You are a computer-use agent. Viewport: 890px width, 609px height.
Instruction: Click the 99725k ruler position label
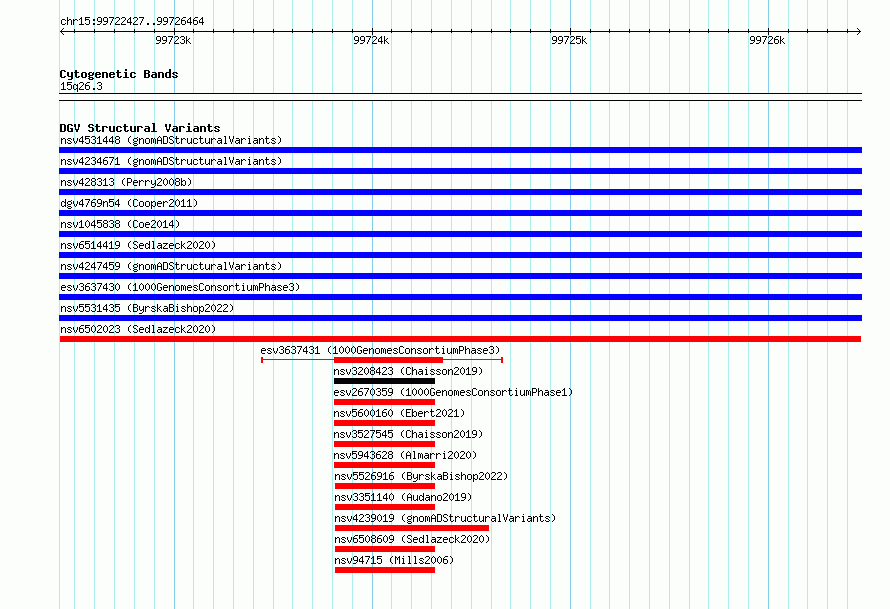point(569,40)
